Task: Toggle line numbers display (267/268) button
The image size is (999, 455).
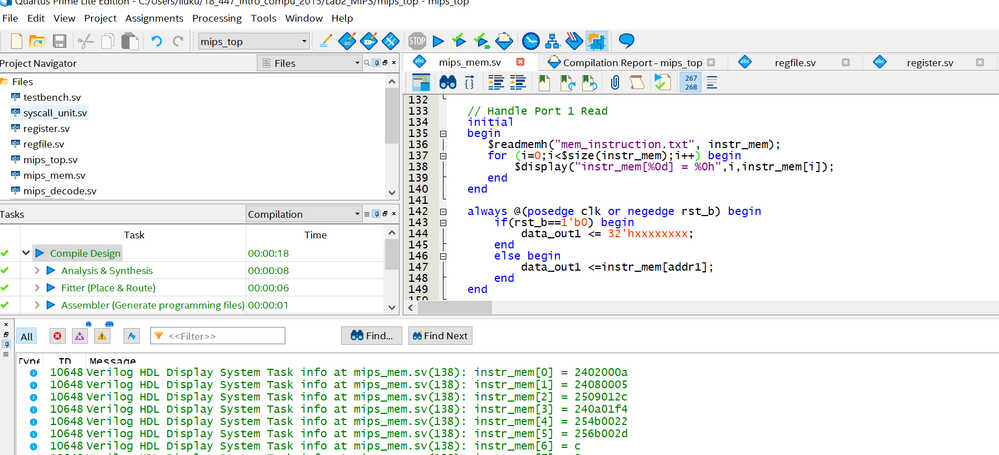Action: click(x=691, y=83)
